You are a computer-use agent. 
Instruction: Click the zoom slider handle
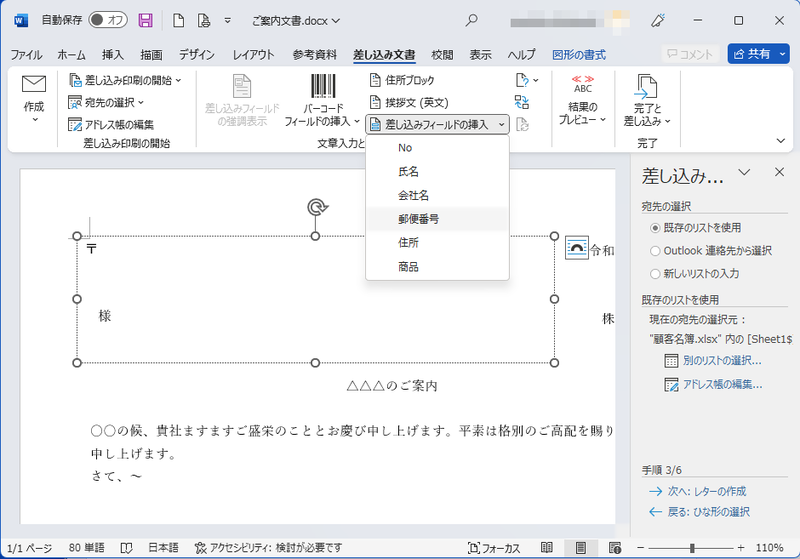692,548
